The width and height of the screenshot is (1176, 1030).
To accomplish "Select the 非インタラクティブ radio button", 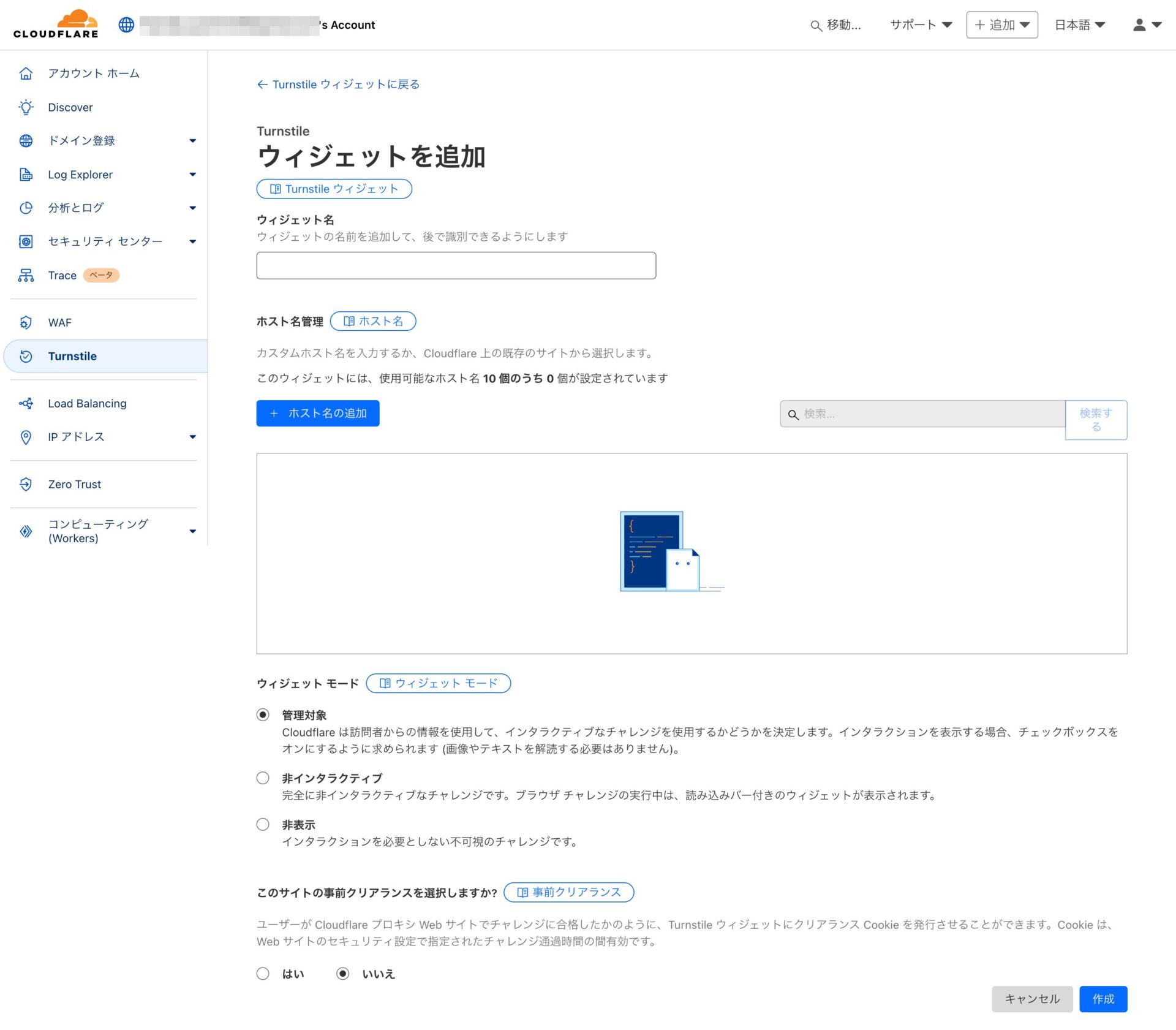I will pos(263,778).
